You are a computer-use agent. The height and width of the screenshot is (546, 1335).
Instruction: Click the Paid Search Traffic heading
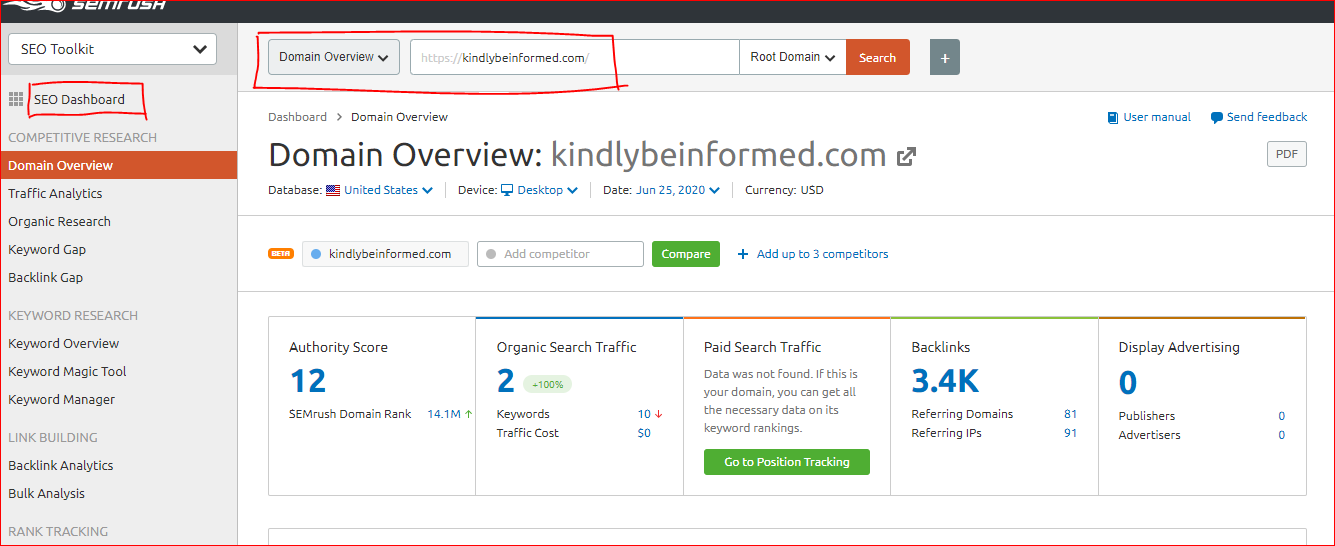[762, 347]
